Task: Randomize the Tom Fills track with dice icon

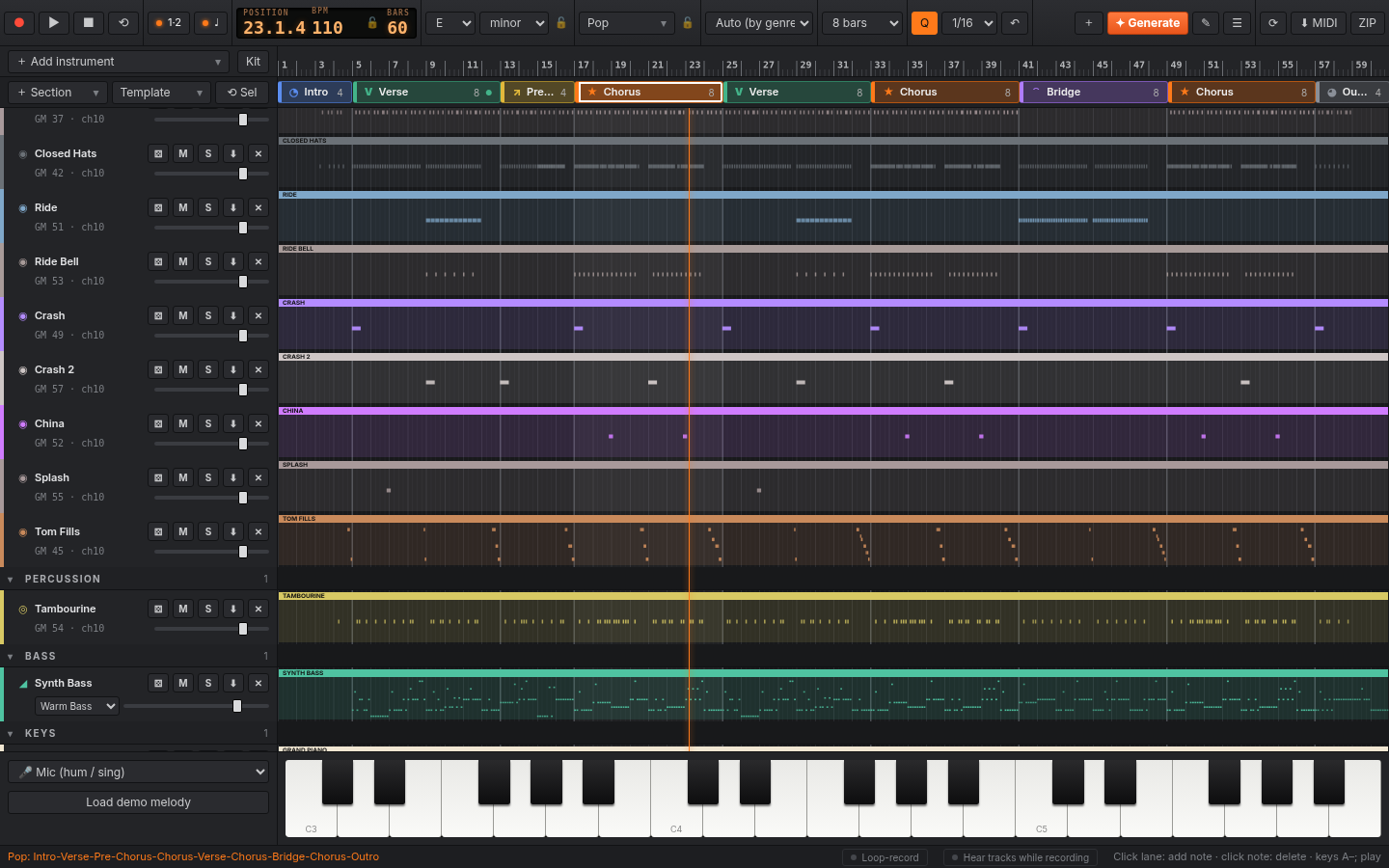Action: point(158,531)
